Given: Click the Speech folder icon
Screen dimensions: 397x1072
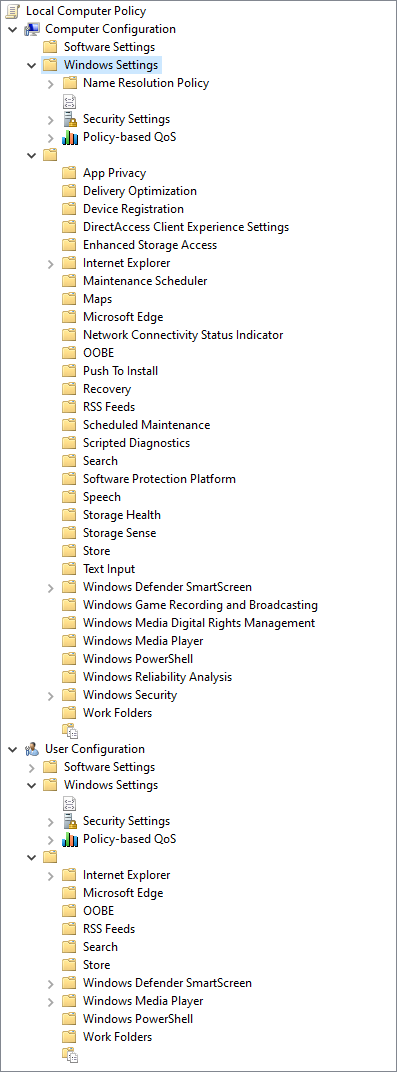Looking at the screenshot, I should coord(69,497).
